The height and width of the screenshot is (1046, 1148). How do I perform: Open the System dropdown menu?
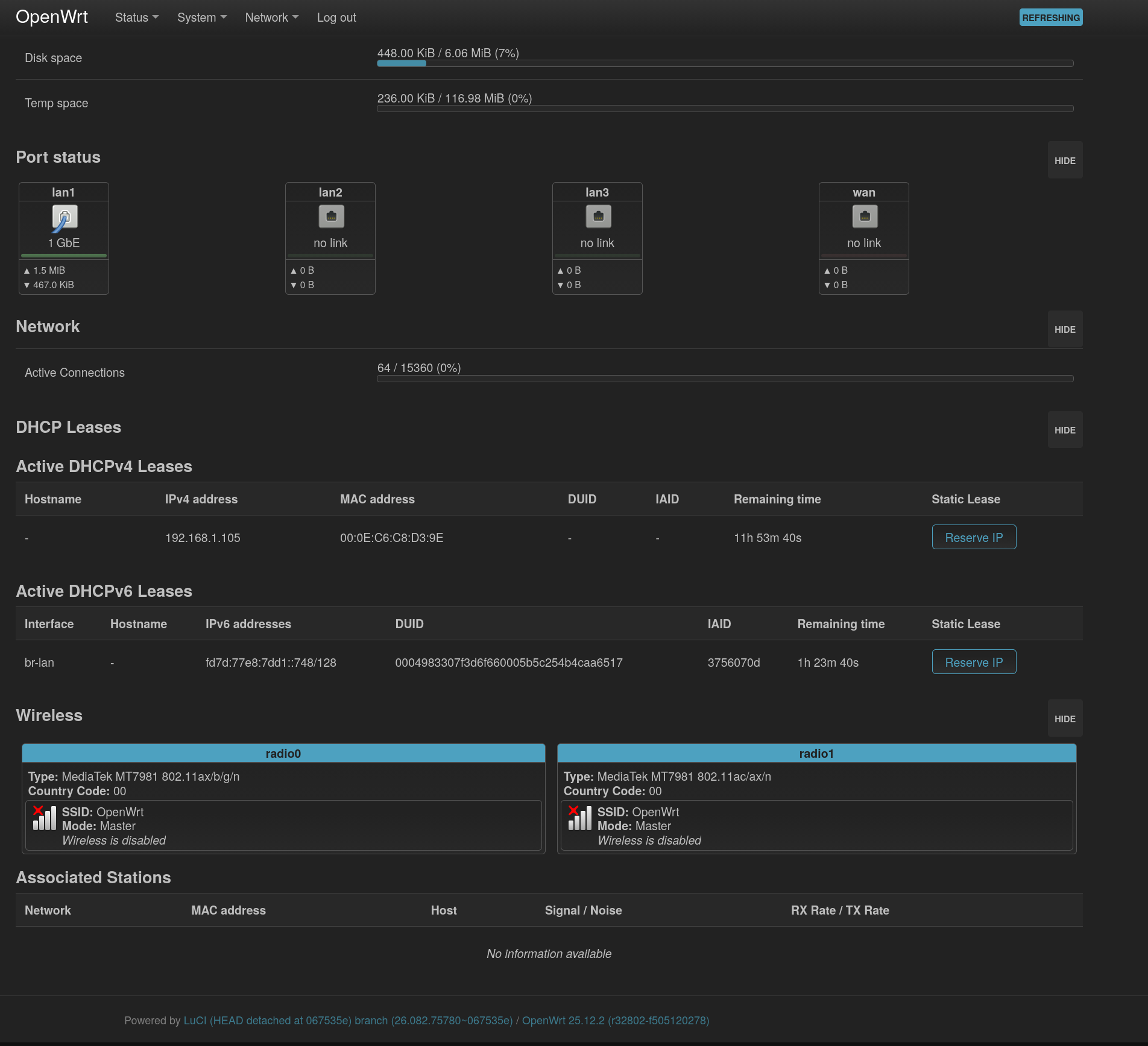(x=202, y=17)
